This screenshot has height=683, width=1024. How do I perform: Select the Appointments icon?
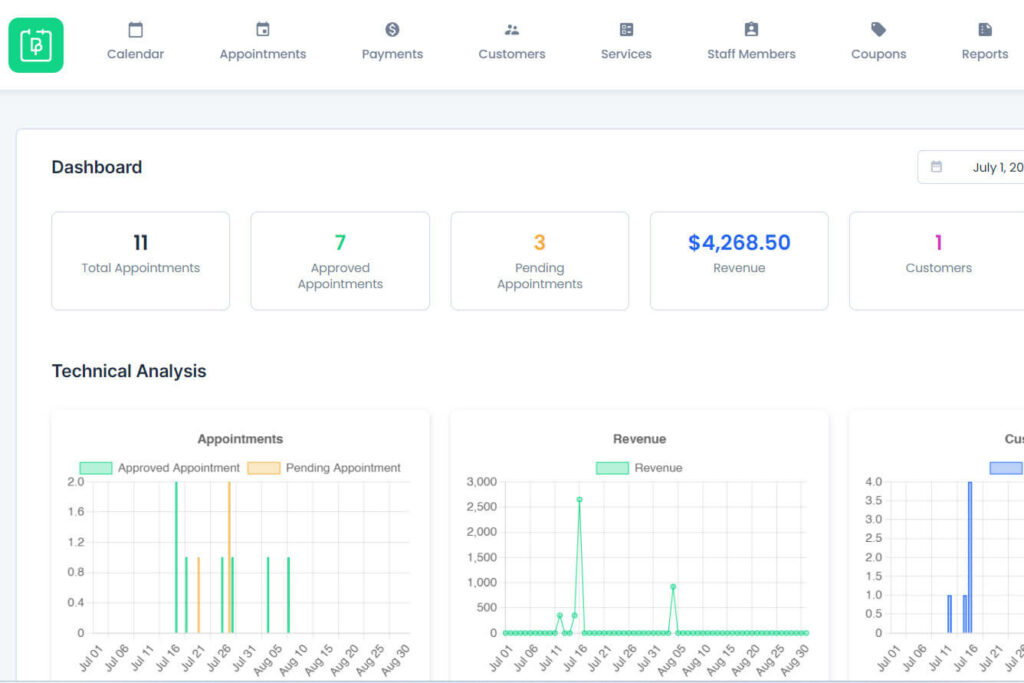click(262, 40)
